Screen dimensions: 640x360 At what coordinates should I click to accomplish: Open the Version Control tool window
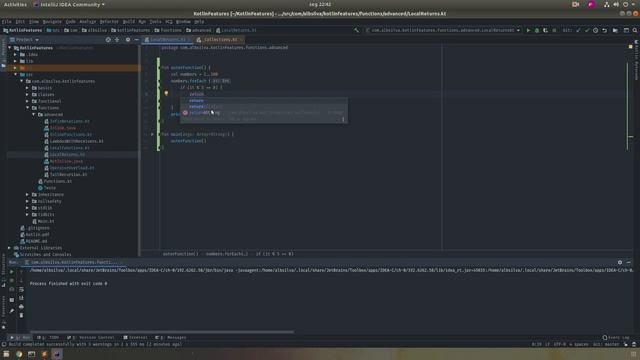tap(91, 338)
